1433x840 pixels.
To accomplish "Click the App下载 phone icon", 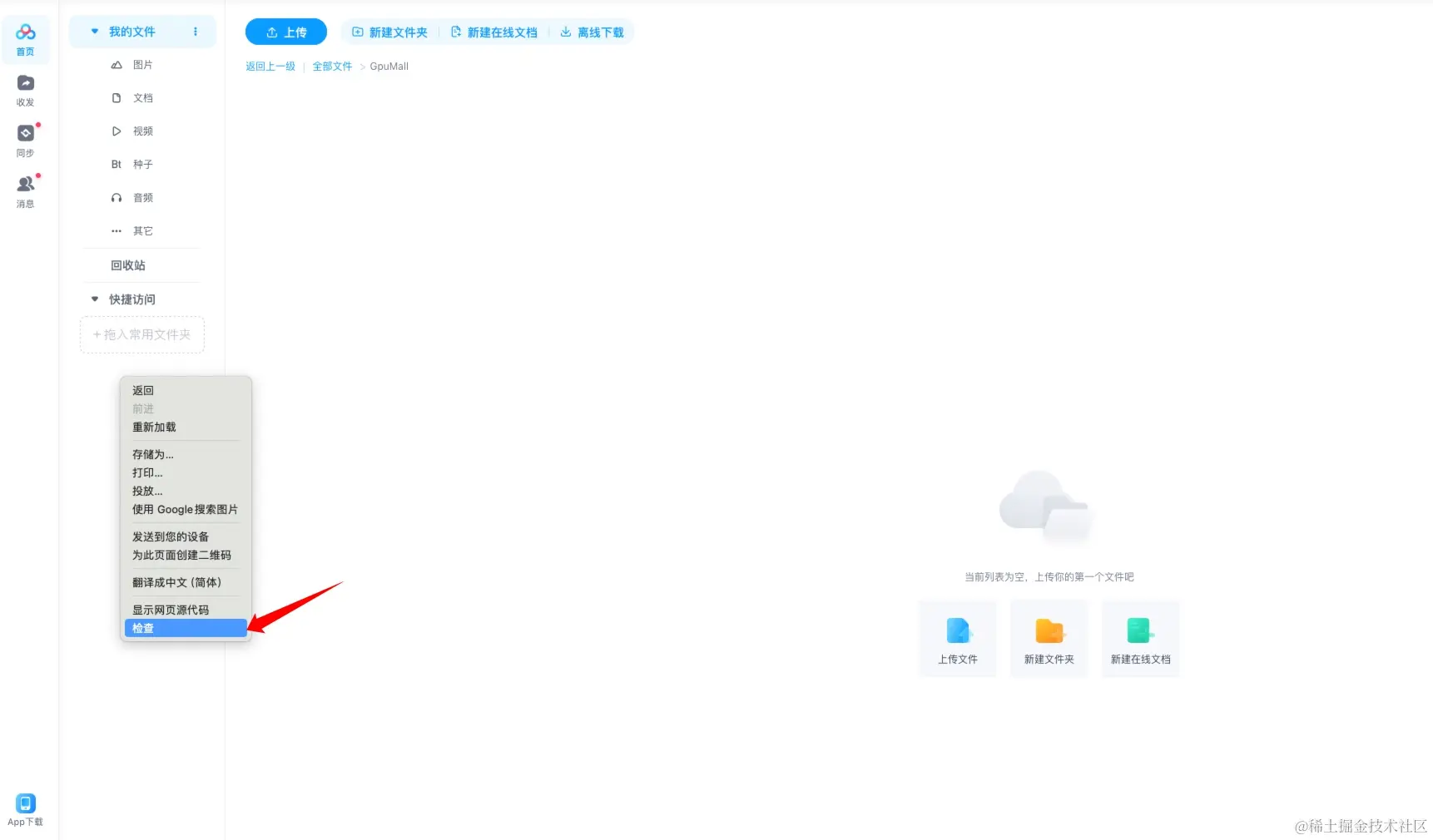I will pyautogui.click(x=26, y=803).
